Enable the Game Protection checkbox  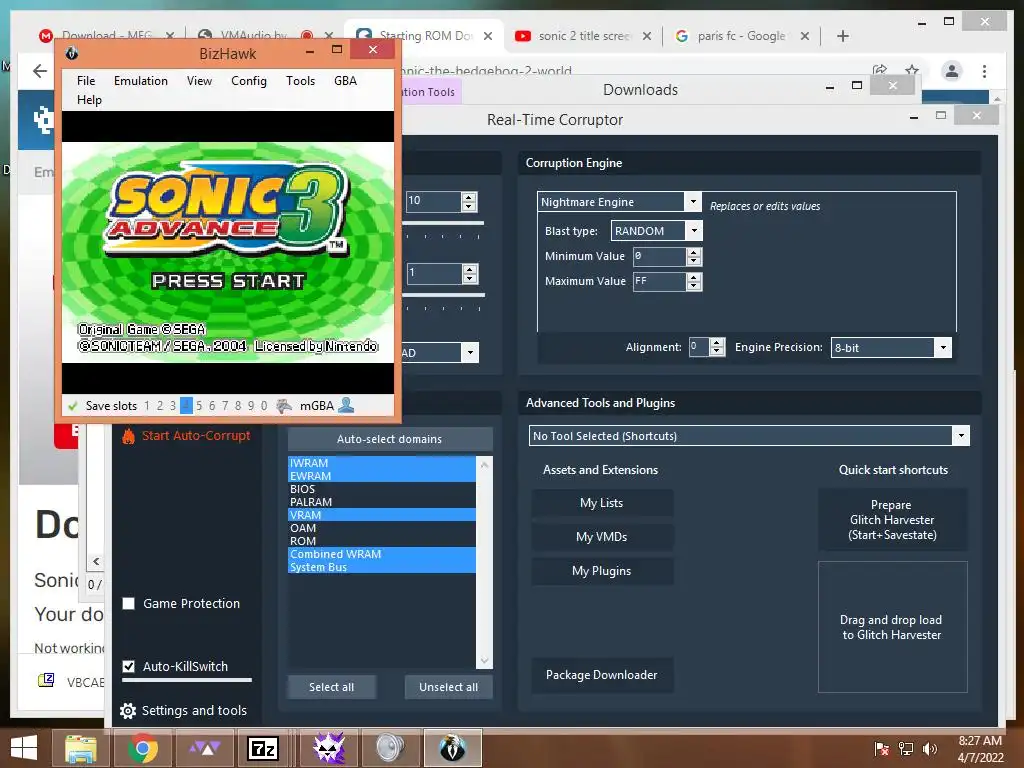tap(129, 603)
